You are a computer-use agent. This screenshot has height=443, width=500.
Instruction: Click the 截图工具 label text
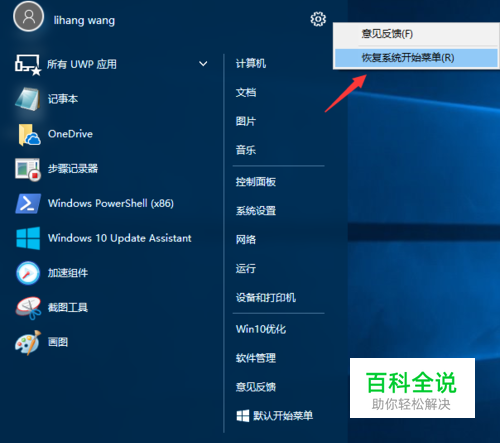68,307
